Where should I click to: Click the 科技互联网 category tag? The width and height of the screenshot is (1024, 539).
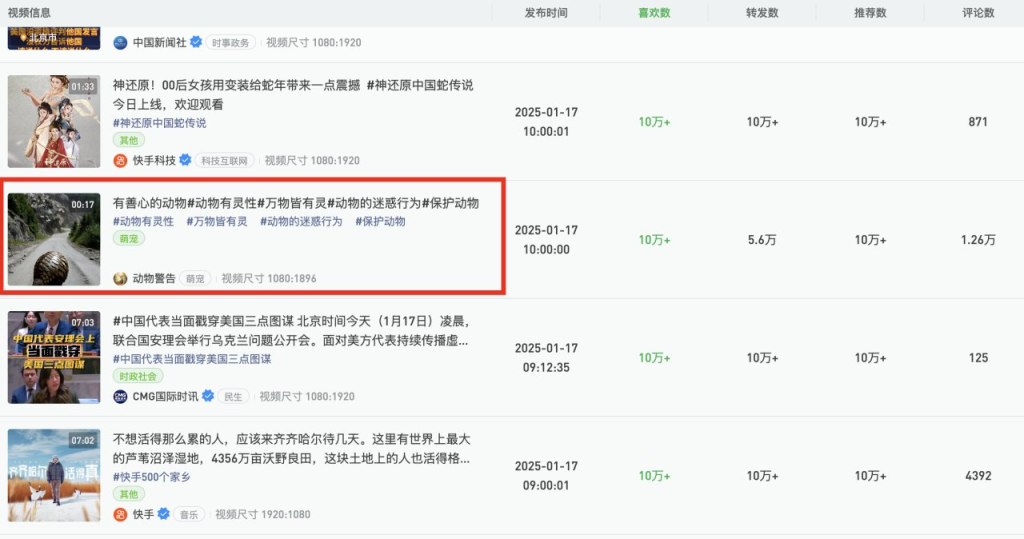pyautogui.click(x=225, y=161)
